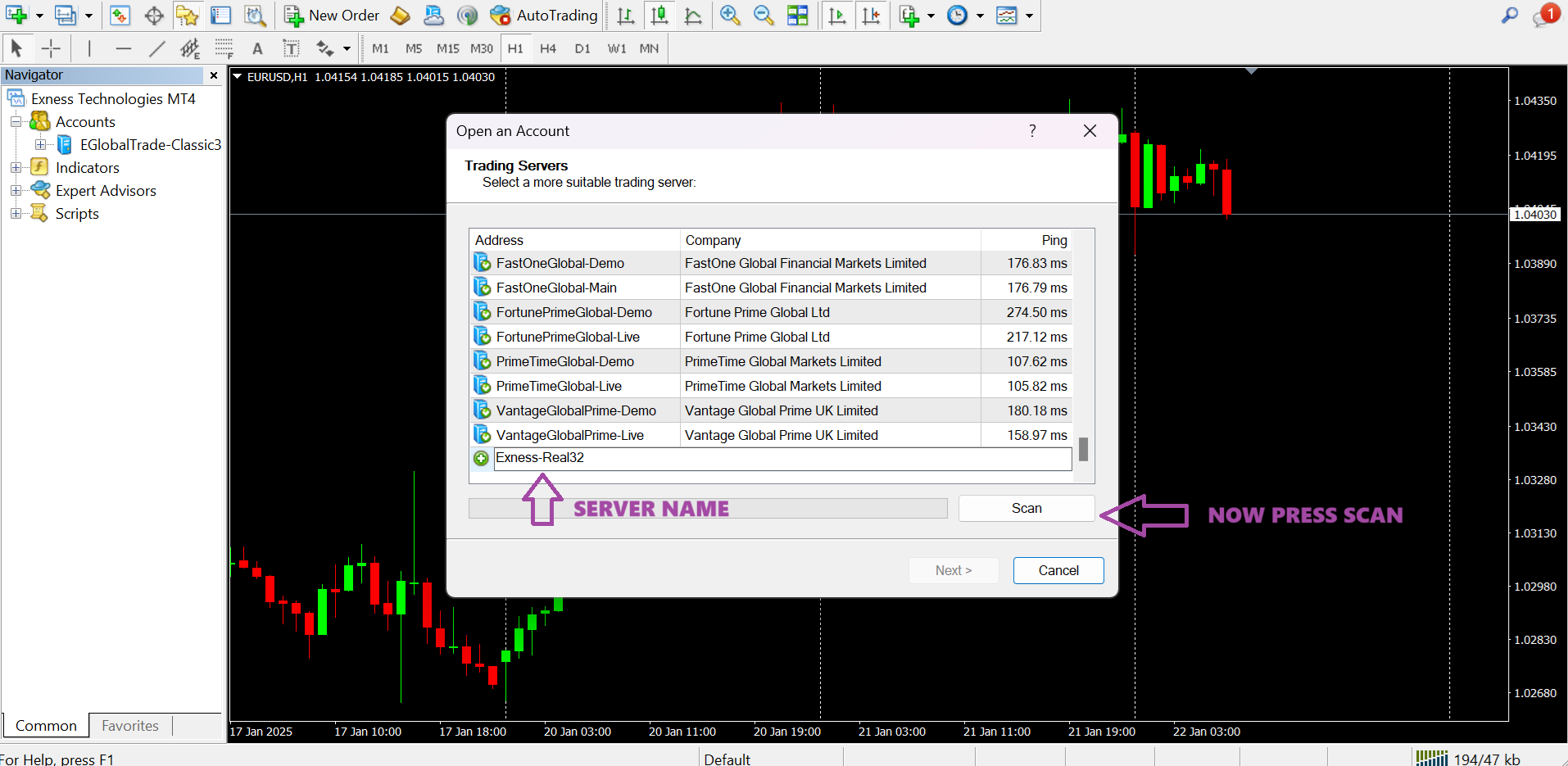Click the dialog help question mark

pos(1032,131)
